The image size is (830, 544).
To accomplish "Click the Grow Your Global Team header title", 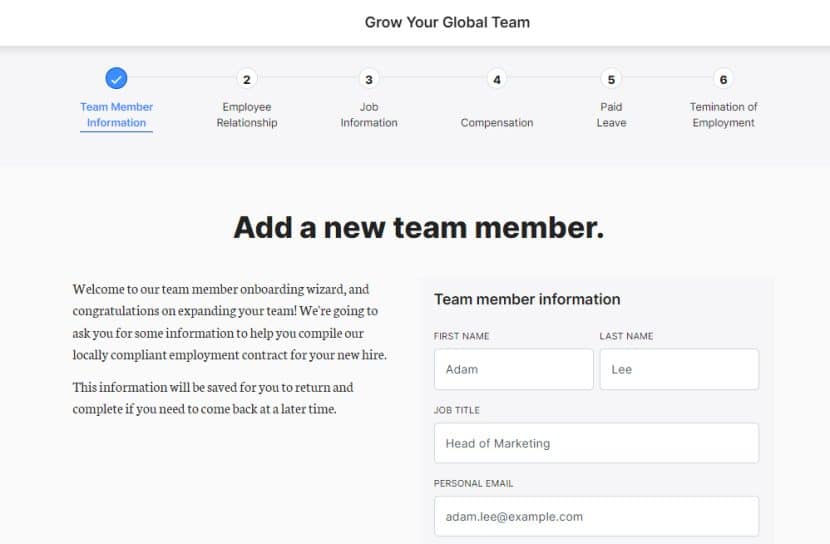I will (447, 22).
